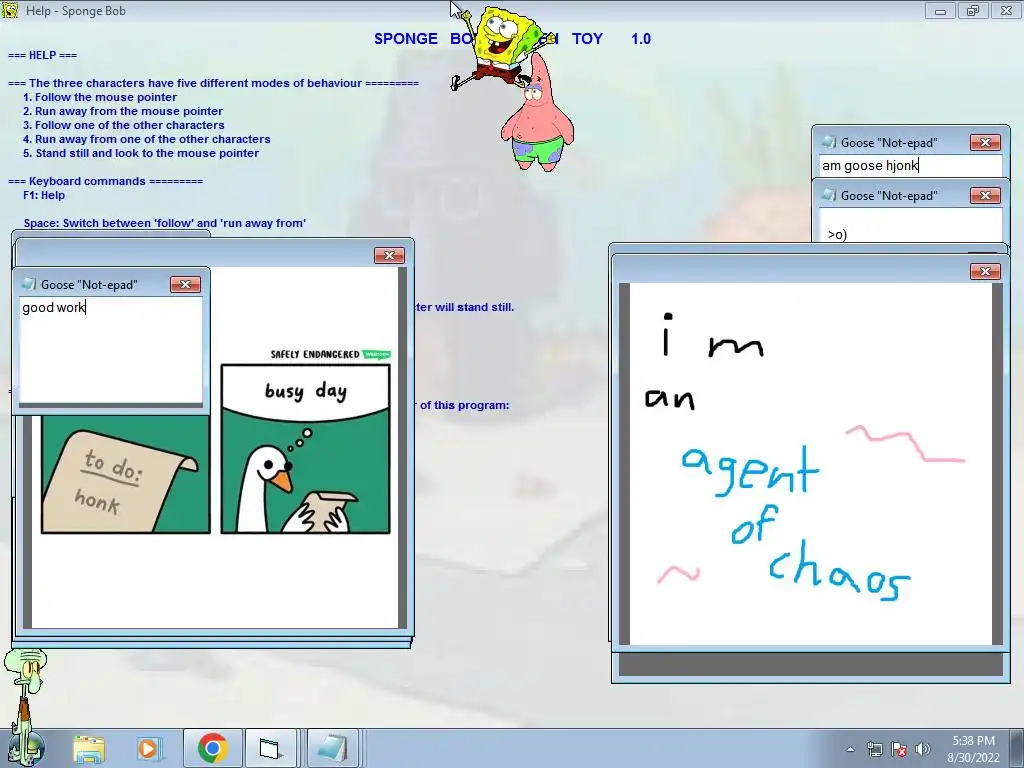Close the 'busy day' goose comic window

tap(389, 255)
